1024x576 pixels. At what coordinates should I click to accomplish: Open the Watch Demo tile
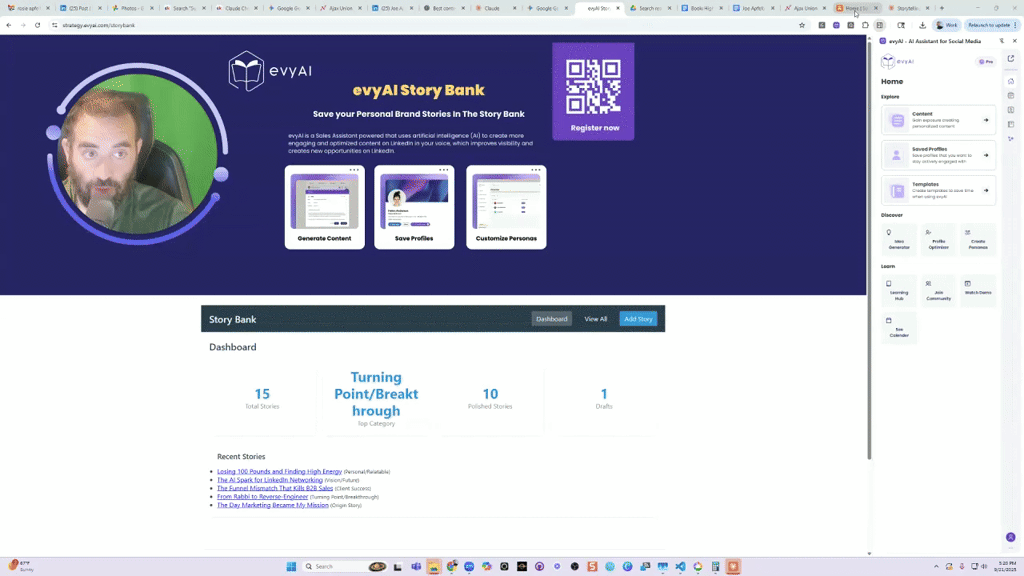coord(978,291)
